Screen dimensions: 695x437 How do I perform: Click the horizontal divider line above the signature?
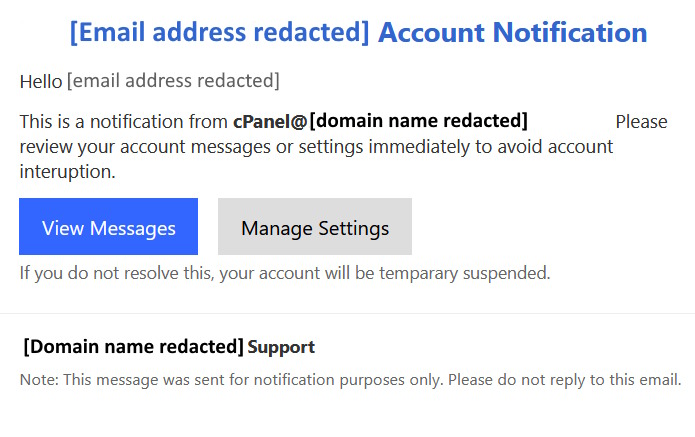coord(347,313)
